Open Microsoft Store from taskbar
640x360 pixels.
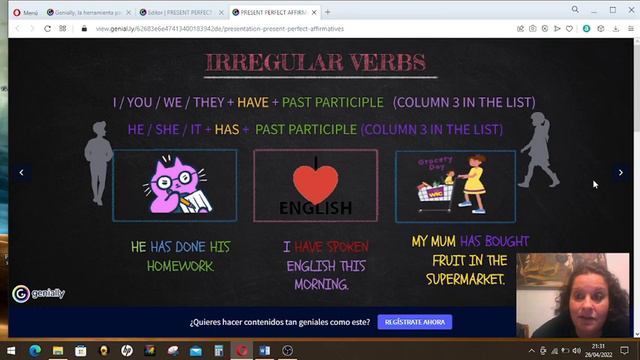81,351
